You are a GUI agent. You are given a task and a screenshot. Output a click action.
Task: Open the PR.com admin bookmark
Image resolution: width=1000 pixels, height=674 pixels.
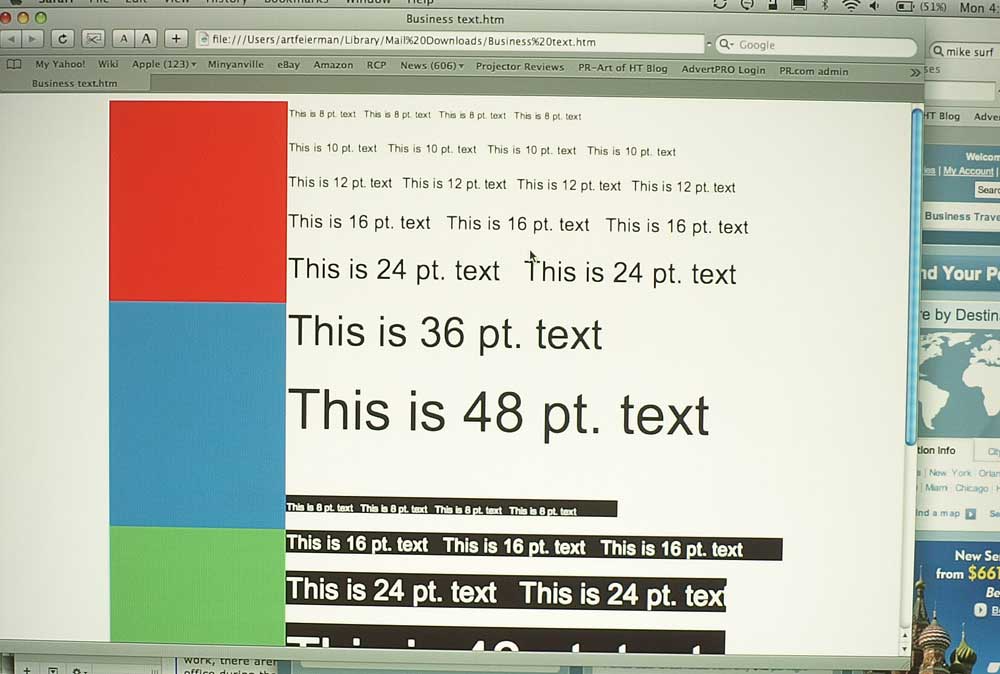coord(814,71)
